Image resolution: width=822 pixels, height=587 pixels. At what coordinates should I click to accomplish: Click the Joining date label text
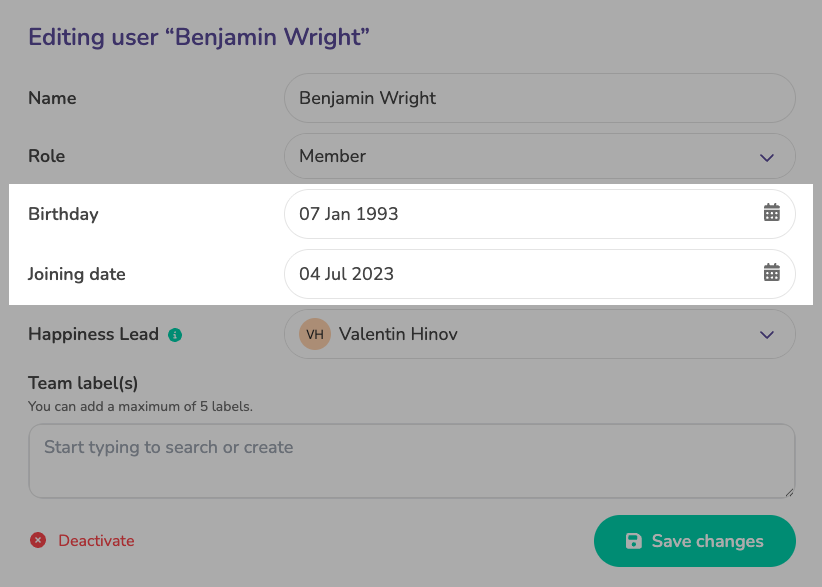click(x=77, y=274)
